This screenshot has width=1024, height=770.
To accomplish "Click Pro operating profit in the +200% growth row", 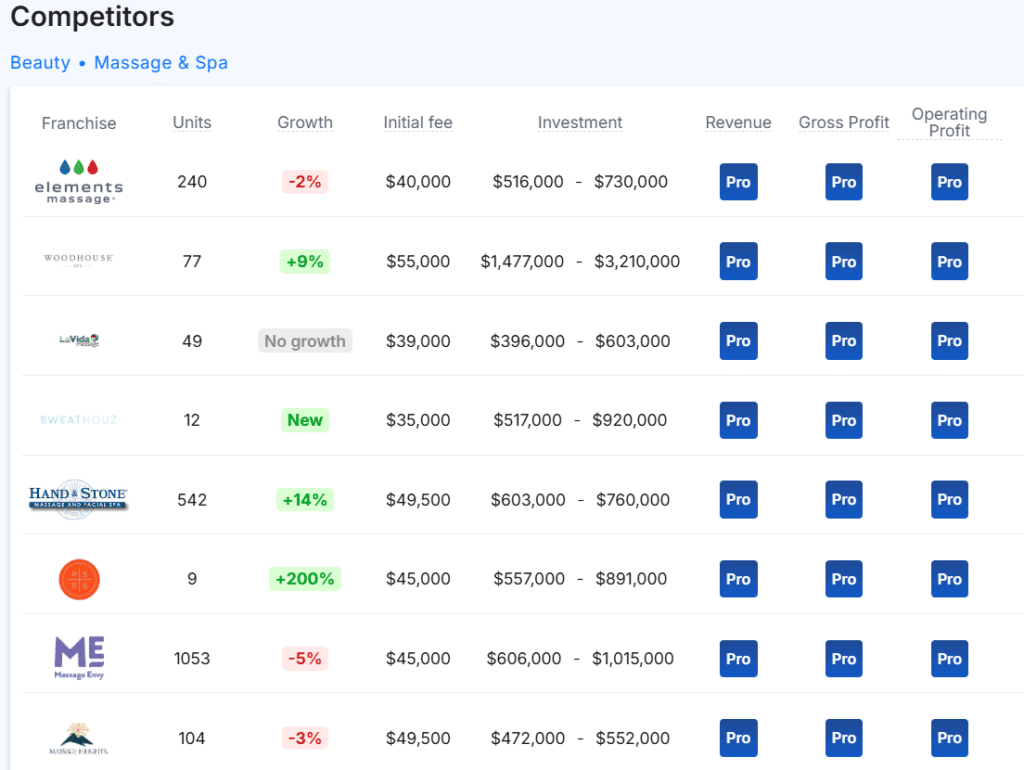I will tap(950, 579).
